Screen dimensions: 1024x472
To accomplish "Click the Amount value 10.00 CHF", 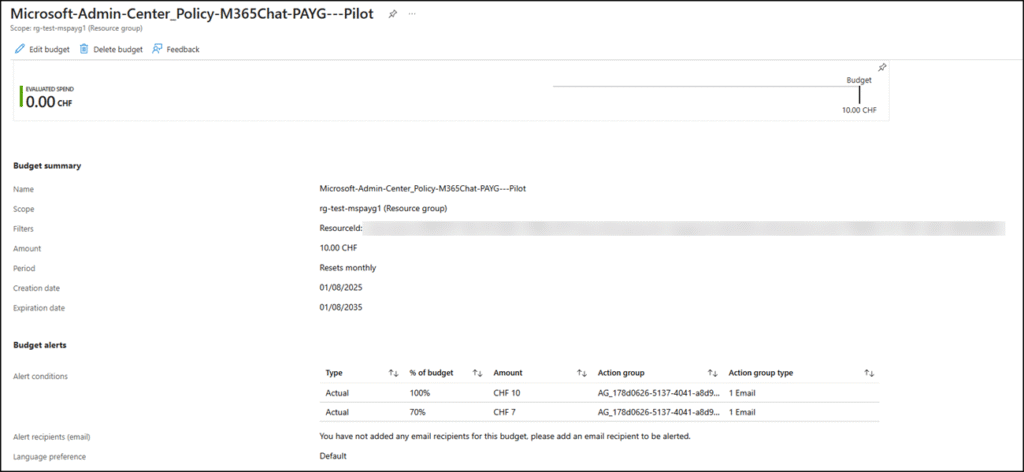I will click(338, 248).
